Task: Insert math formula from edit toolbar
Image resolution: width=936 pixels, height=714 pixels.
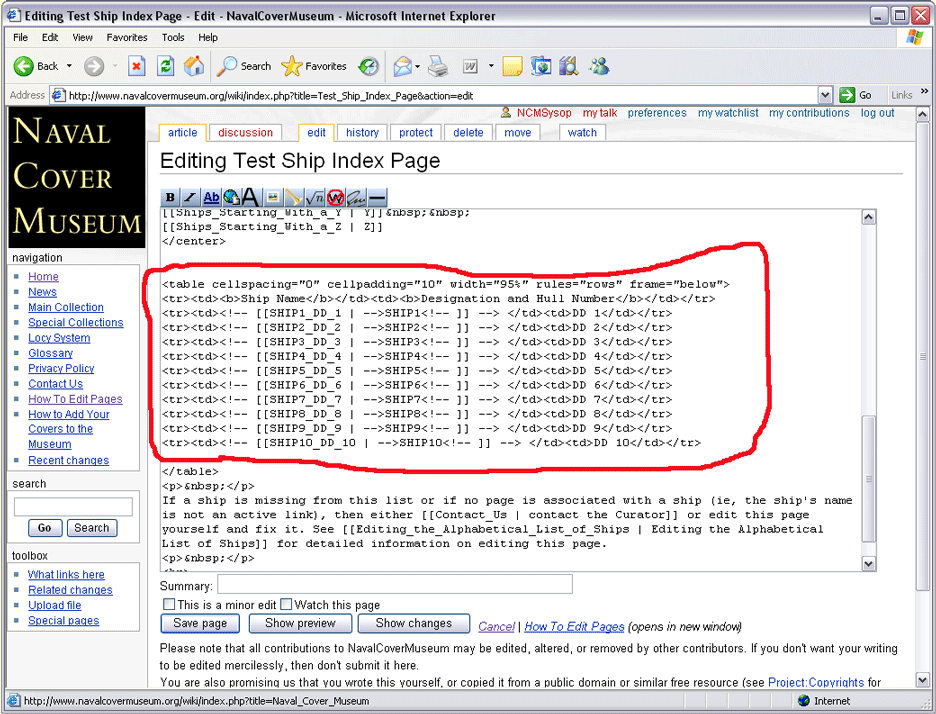Action: [x=314, y=198]
